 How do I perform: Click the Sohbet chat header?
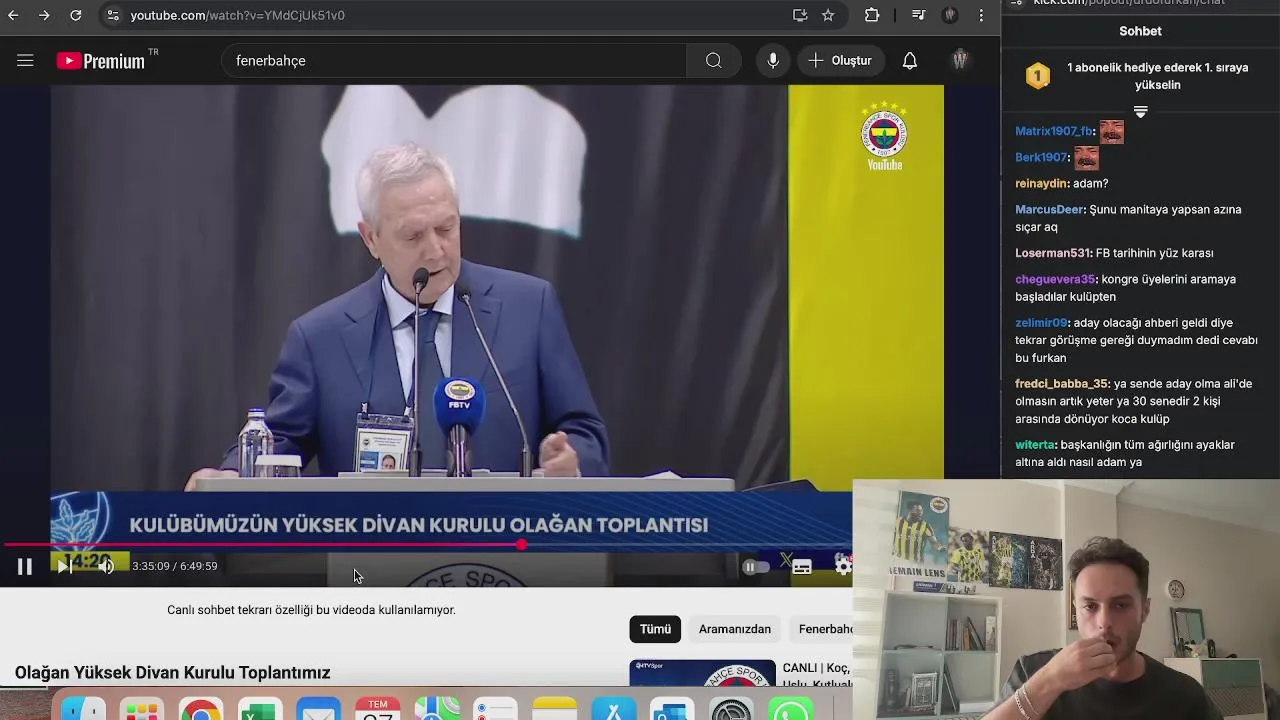(x=1140, y=31)
